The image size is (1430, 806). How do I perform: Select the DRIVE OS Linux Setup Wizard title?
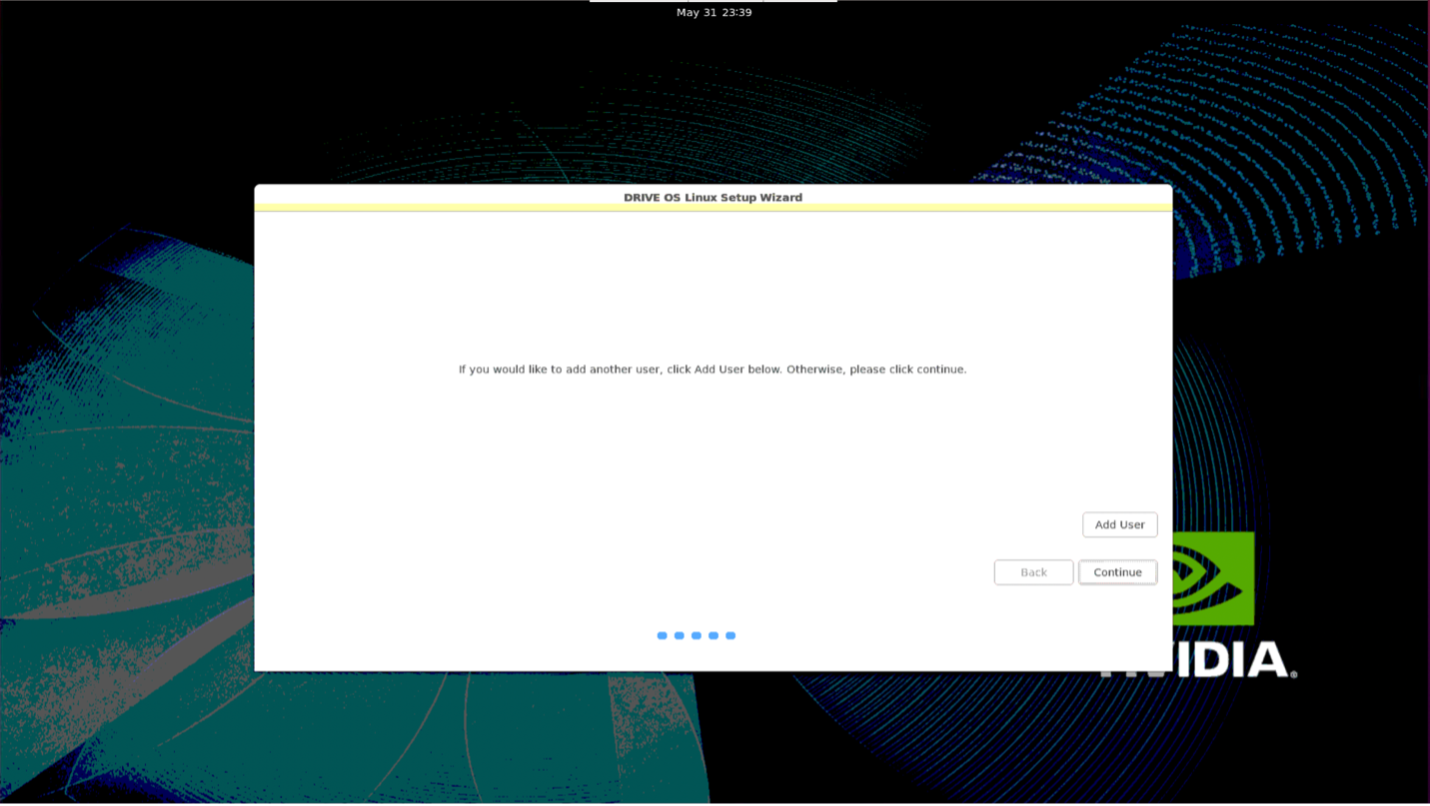point(713,198)
